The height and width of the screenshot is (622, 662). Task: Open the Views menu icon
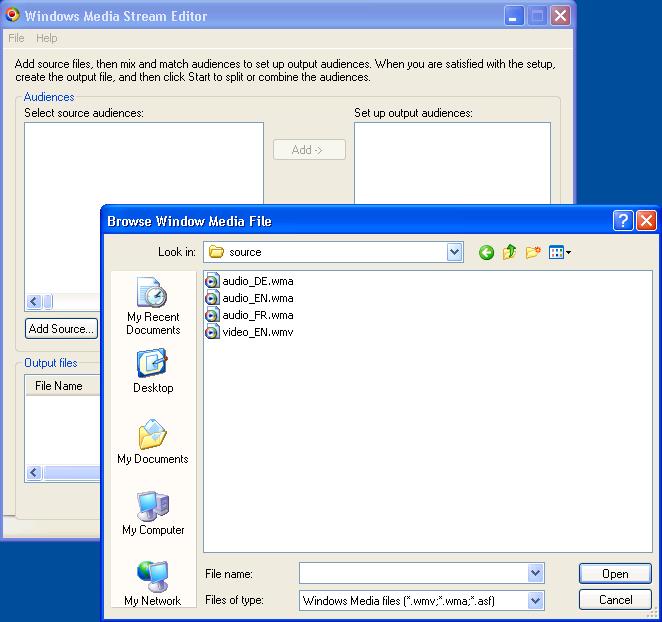pos(559,253)
